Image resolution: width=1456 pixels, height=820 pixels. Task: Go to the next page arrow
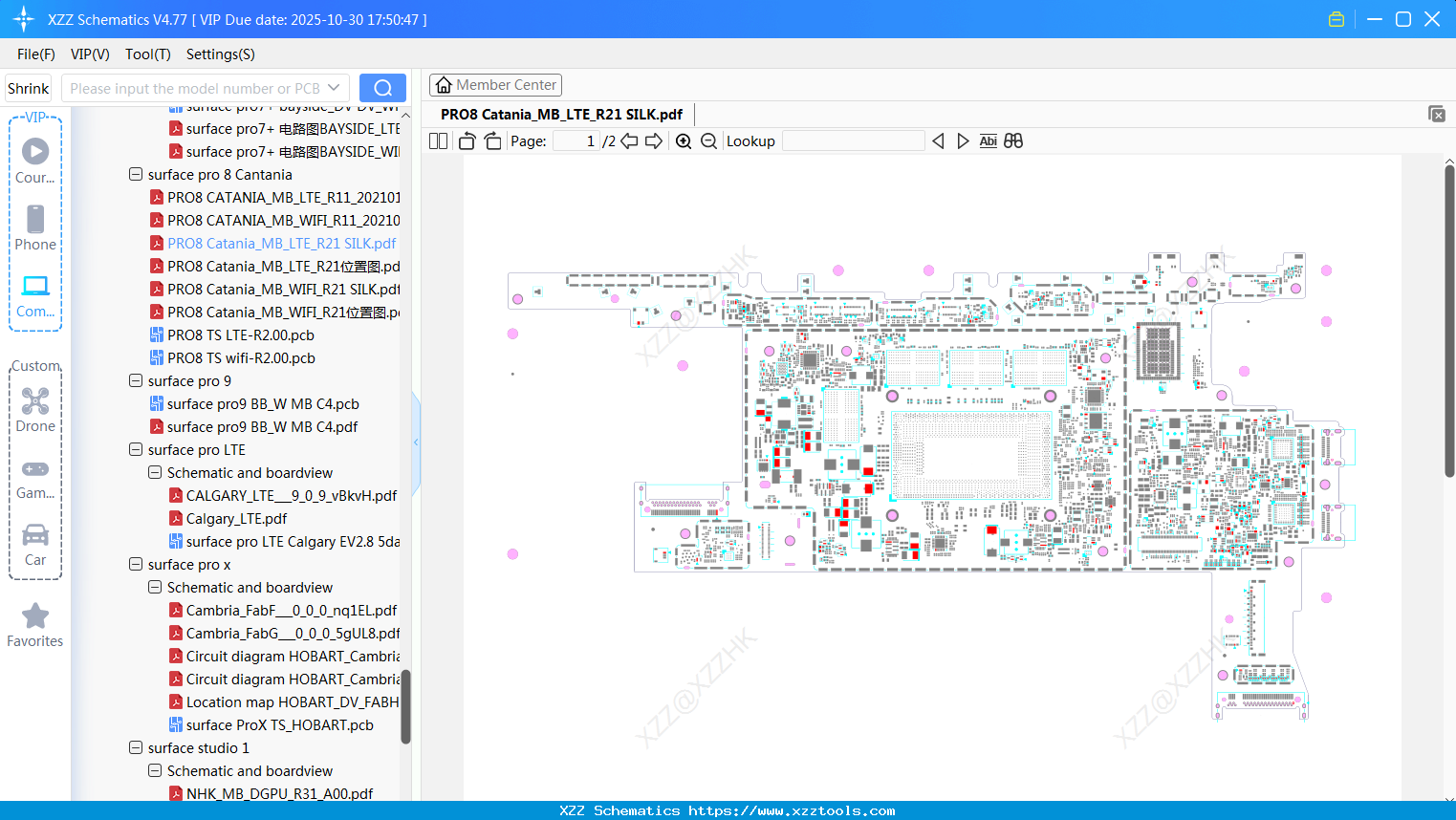[654, 141]
